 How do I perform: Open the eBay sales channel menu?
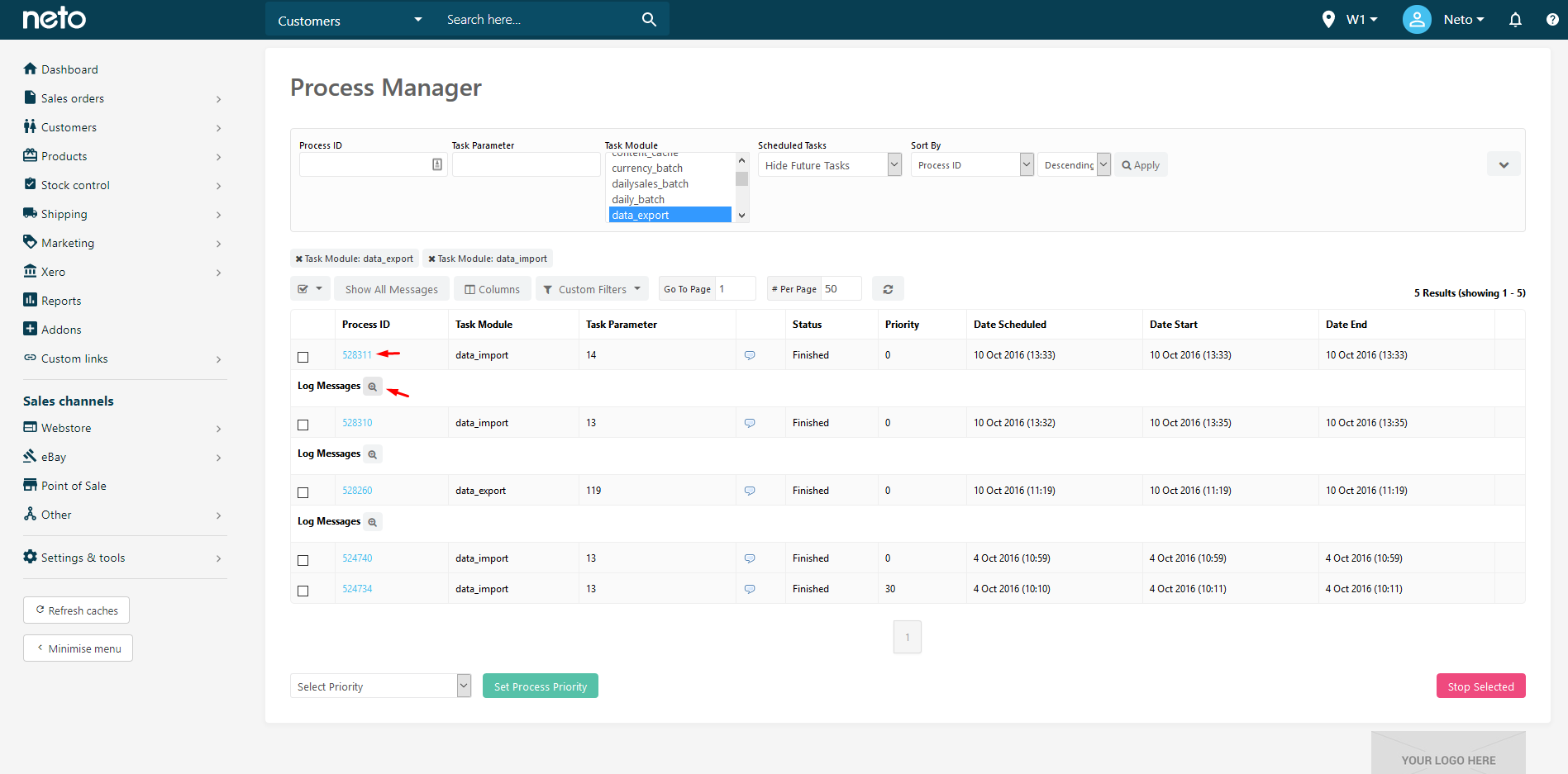(x=124, y=457)
